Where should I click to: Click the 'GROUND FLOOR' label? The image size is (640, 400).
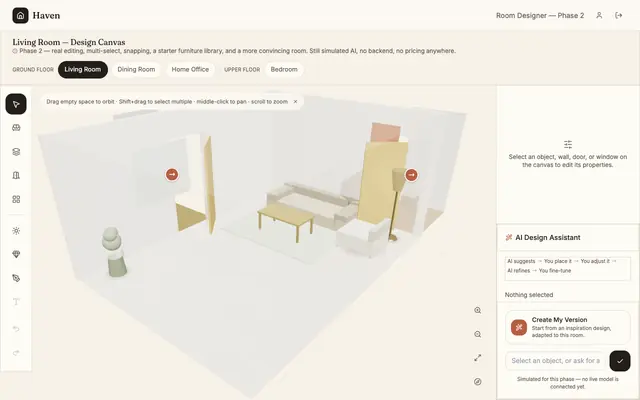tap(33, 70)
